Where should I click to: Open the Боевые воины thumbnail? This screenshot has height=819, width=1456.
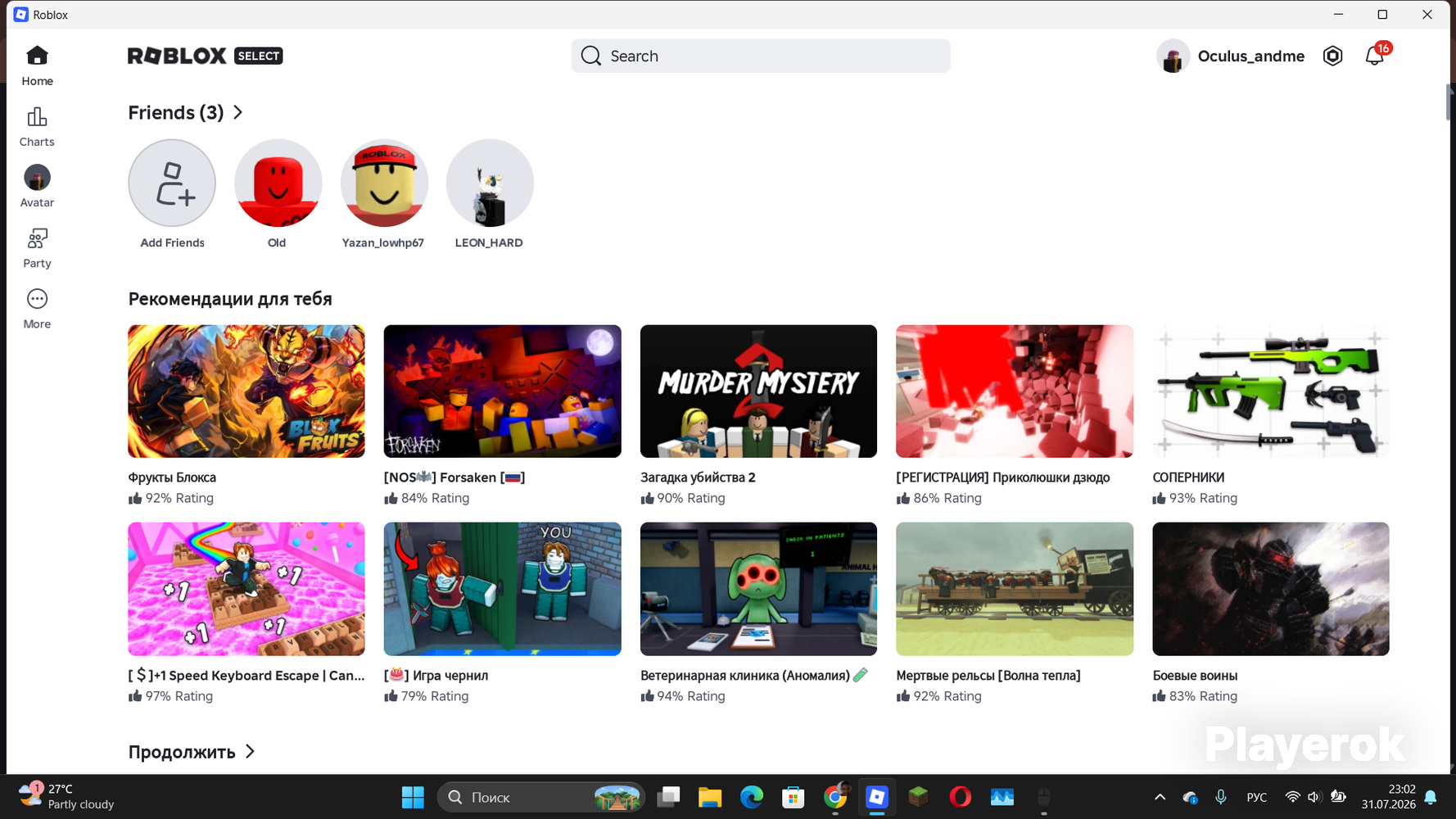pos(1271,589)
